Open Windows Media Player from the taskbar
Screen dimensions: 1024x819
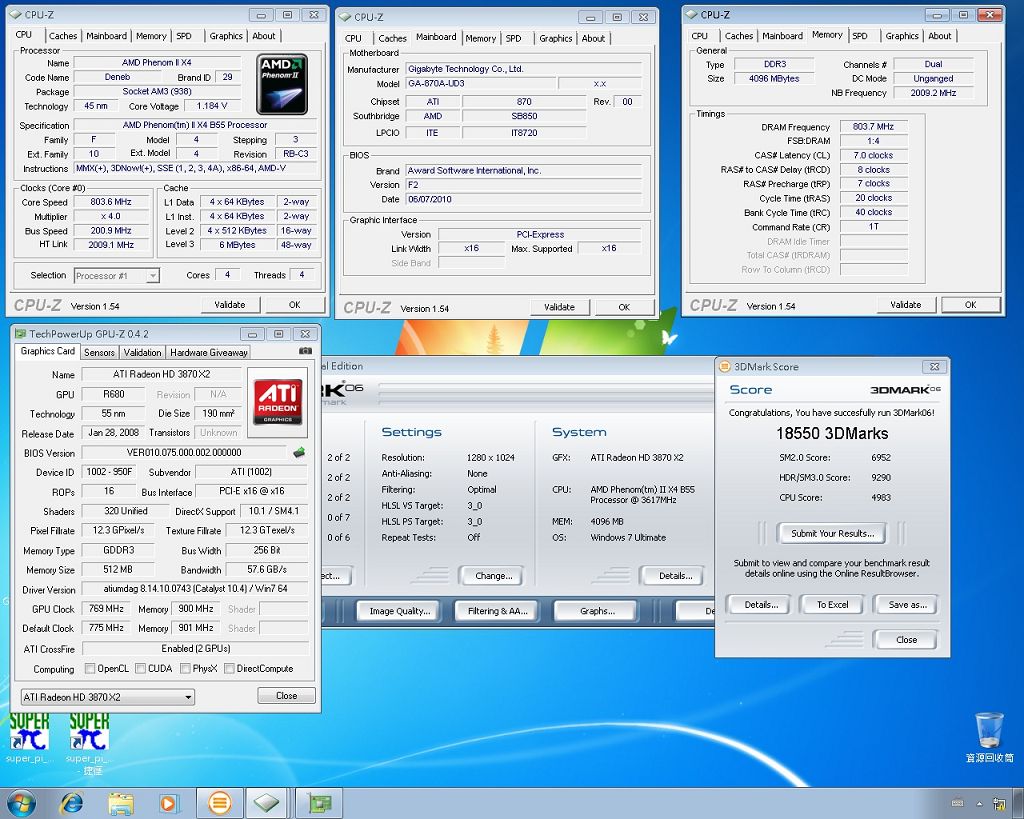point(168,803)
